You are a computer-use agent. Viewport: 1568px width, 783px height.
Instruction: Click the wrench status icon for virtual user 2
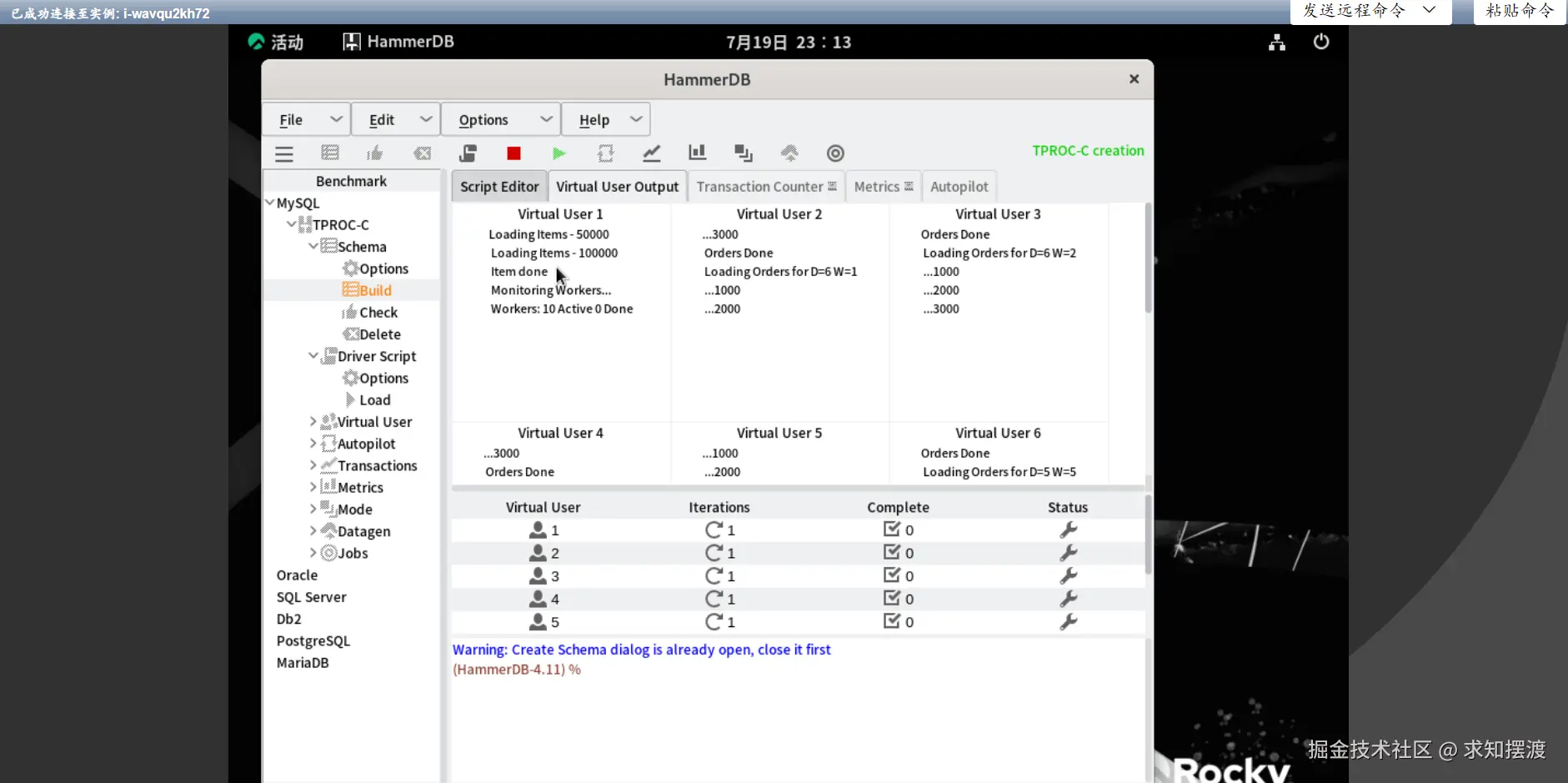[1069, 553]
